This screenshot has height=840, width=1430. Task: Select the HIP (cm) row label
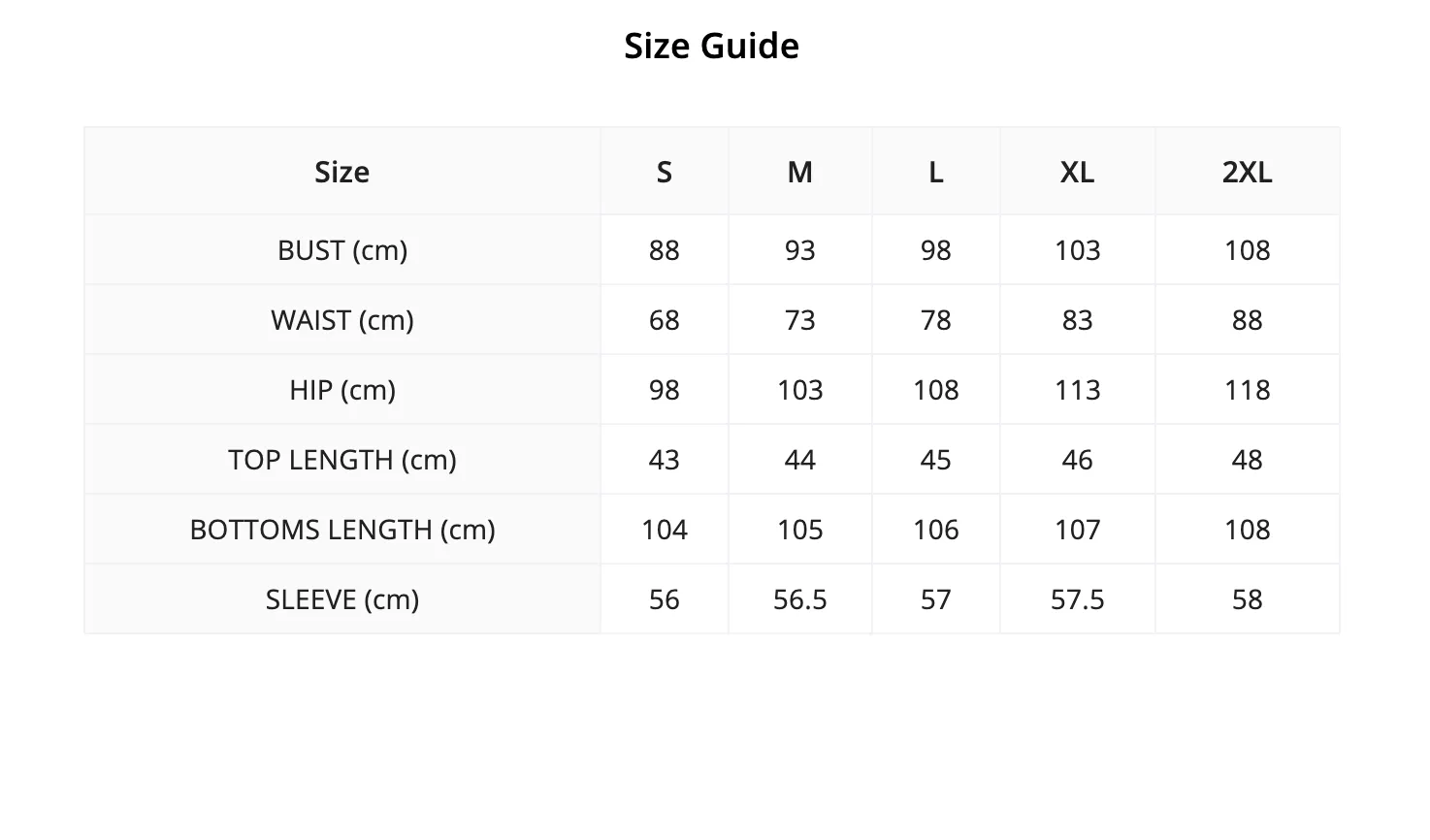tap(342, 390)
